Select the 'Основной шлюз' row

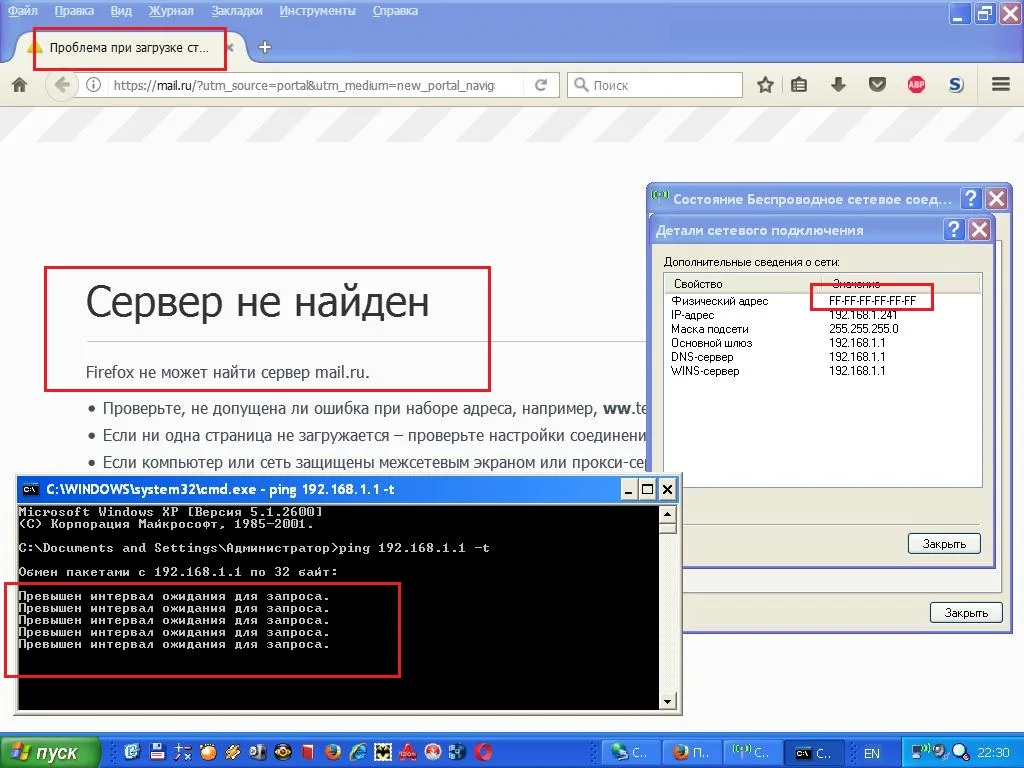[x=822, y=343]
